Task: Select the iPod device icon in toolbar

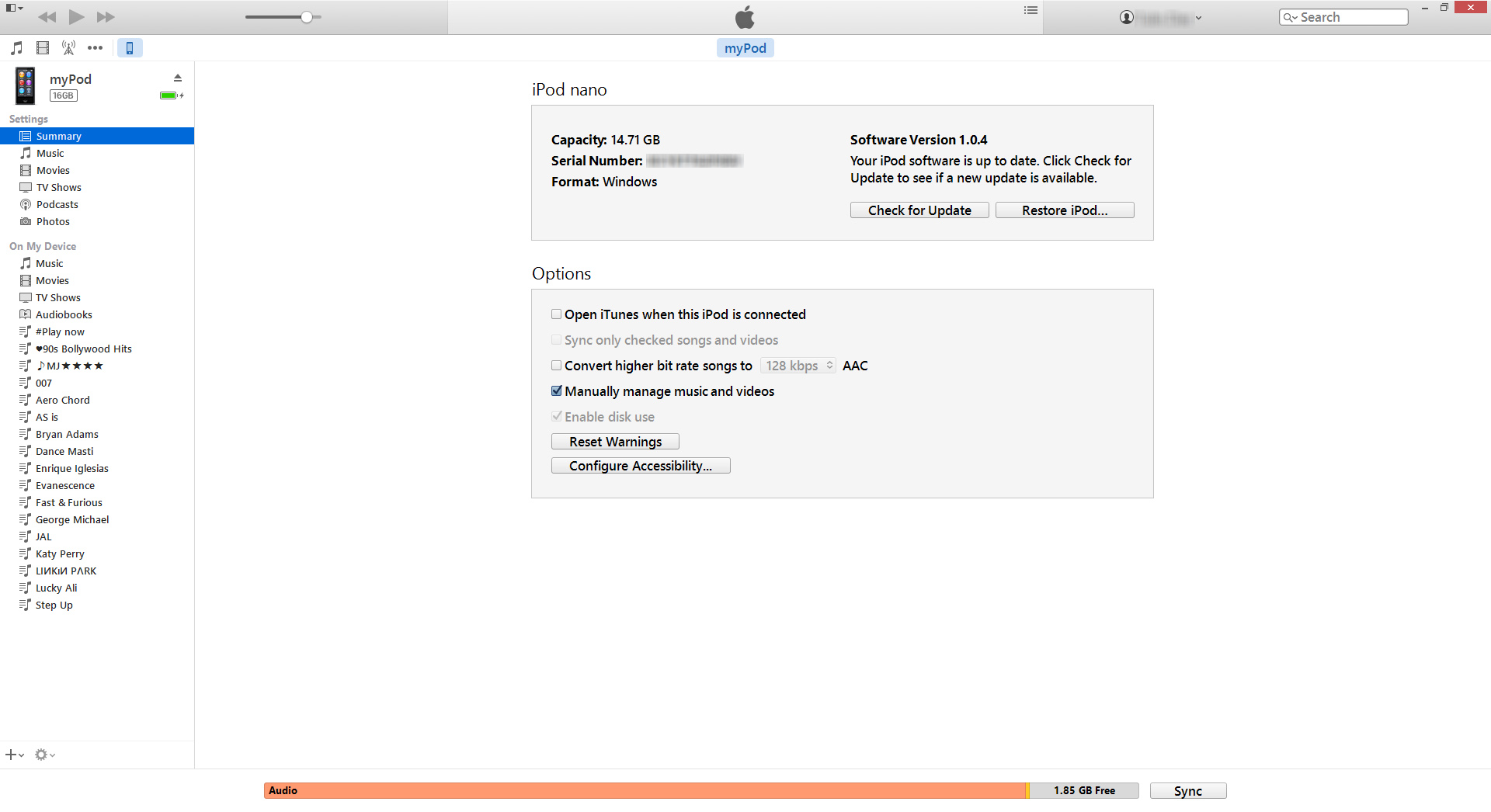Action: pyautogui.click(x=130, y=48)
